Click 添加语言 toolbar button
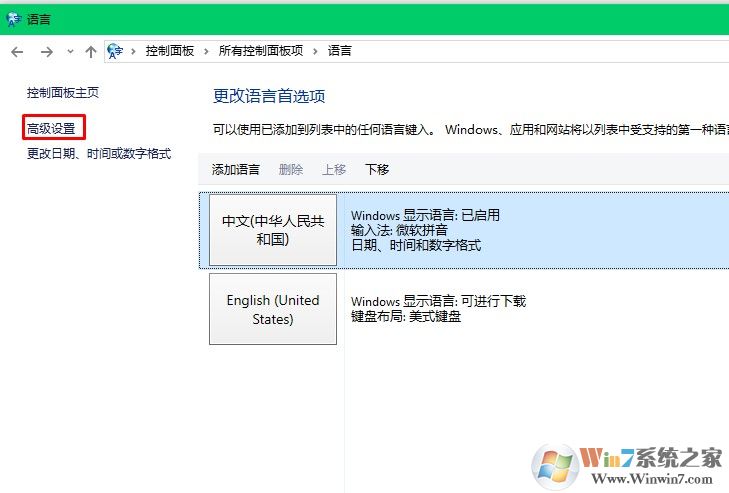 pos(236,169)
